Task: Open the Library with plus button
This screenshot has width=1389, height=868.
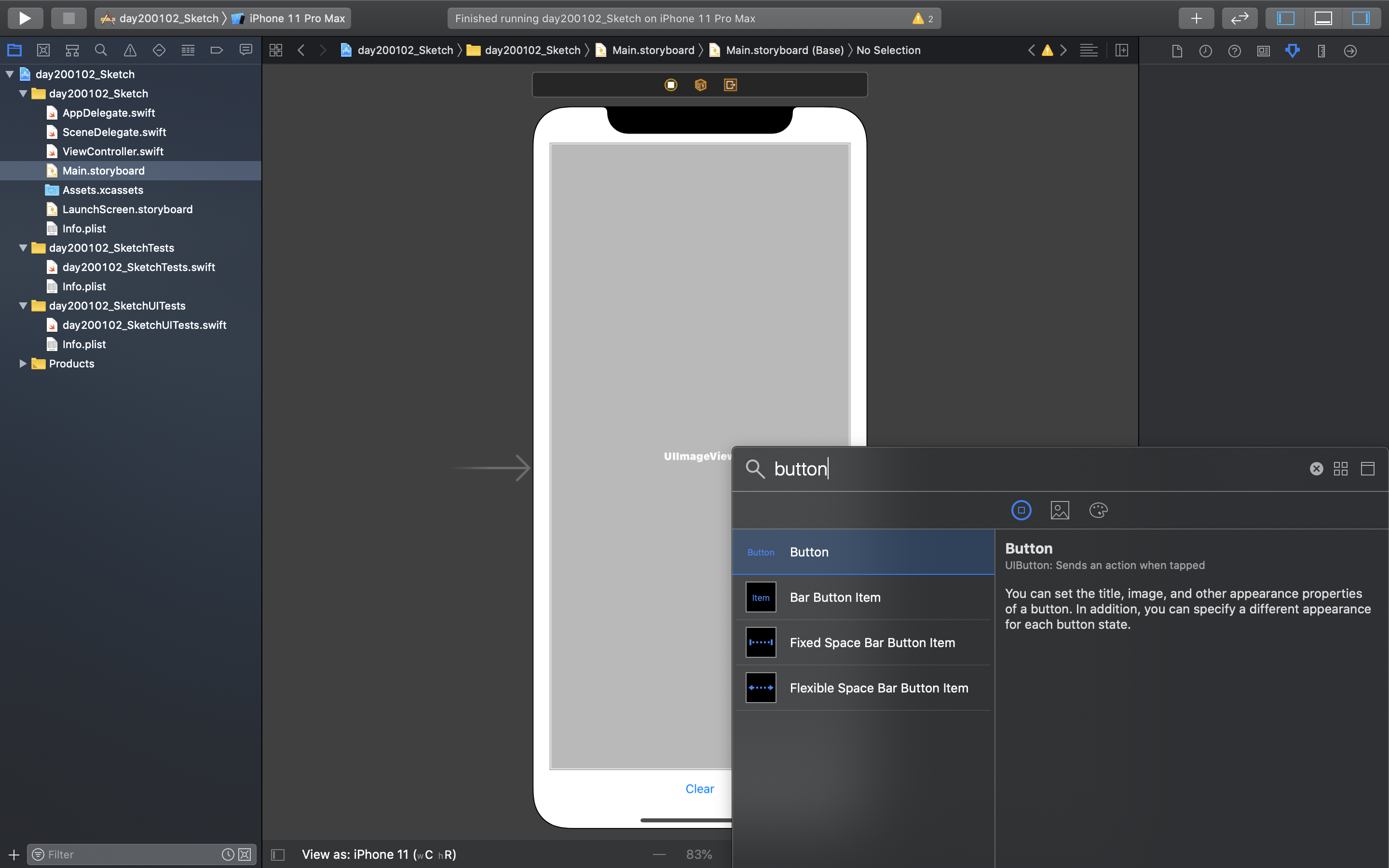Action: pyautogui.click(x=1196, y=18)
